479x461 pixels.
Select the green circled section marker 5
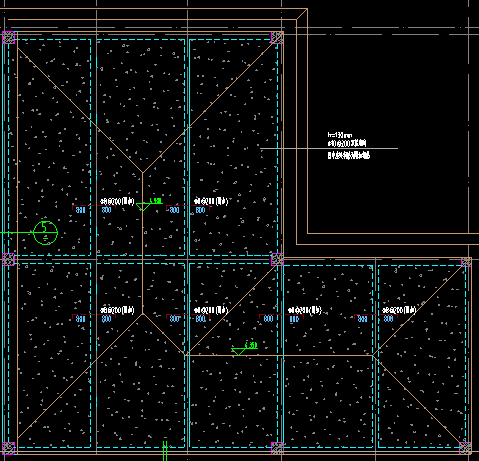pyautogui.click(x=46, y=233)
